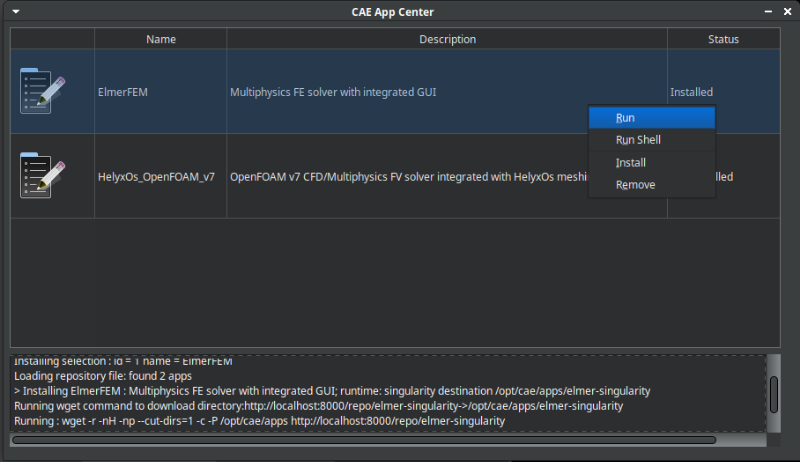This screenshot has height=462, width=800.
Task: Sort by the Status column header
Action: tap(723, 39)
